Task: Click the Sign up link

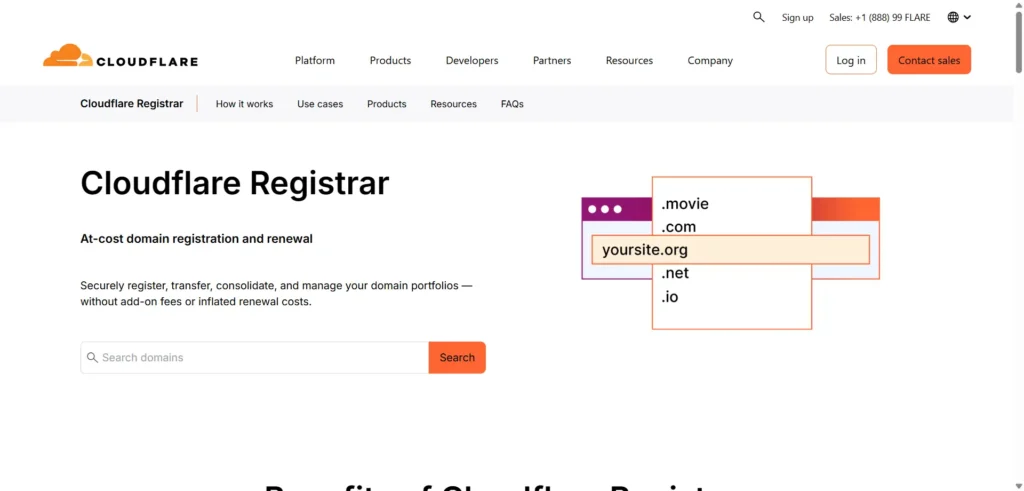Action: tap(797, 18)
